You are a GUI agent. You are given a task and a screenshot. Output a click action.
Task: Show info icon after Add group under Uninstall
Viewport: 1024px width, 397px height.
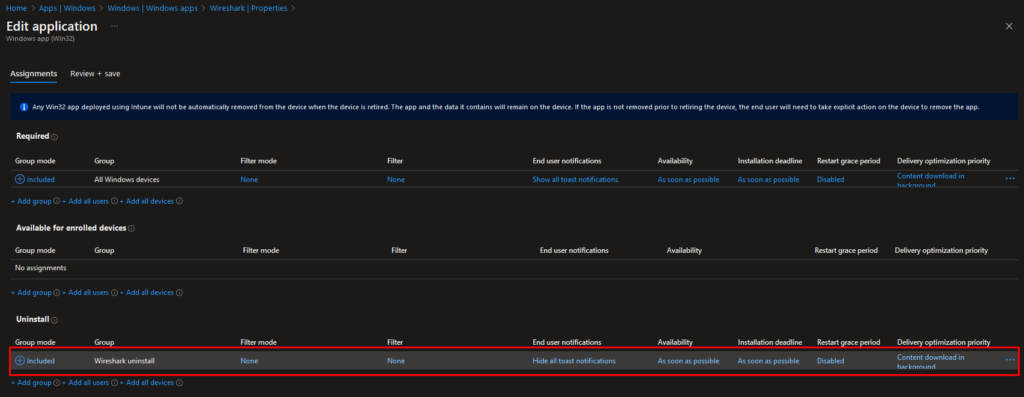pyautogui.click(x=56, y=383)
